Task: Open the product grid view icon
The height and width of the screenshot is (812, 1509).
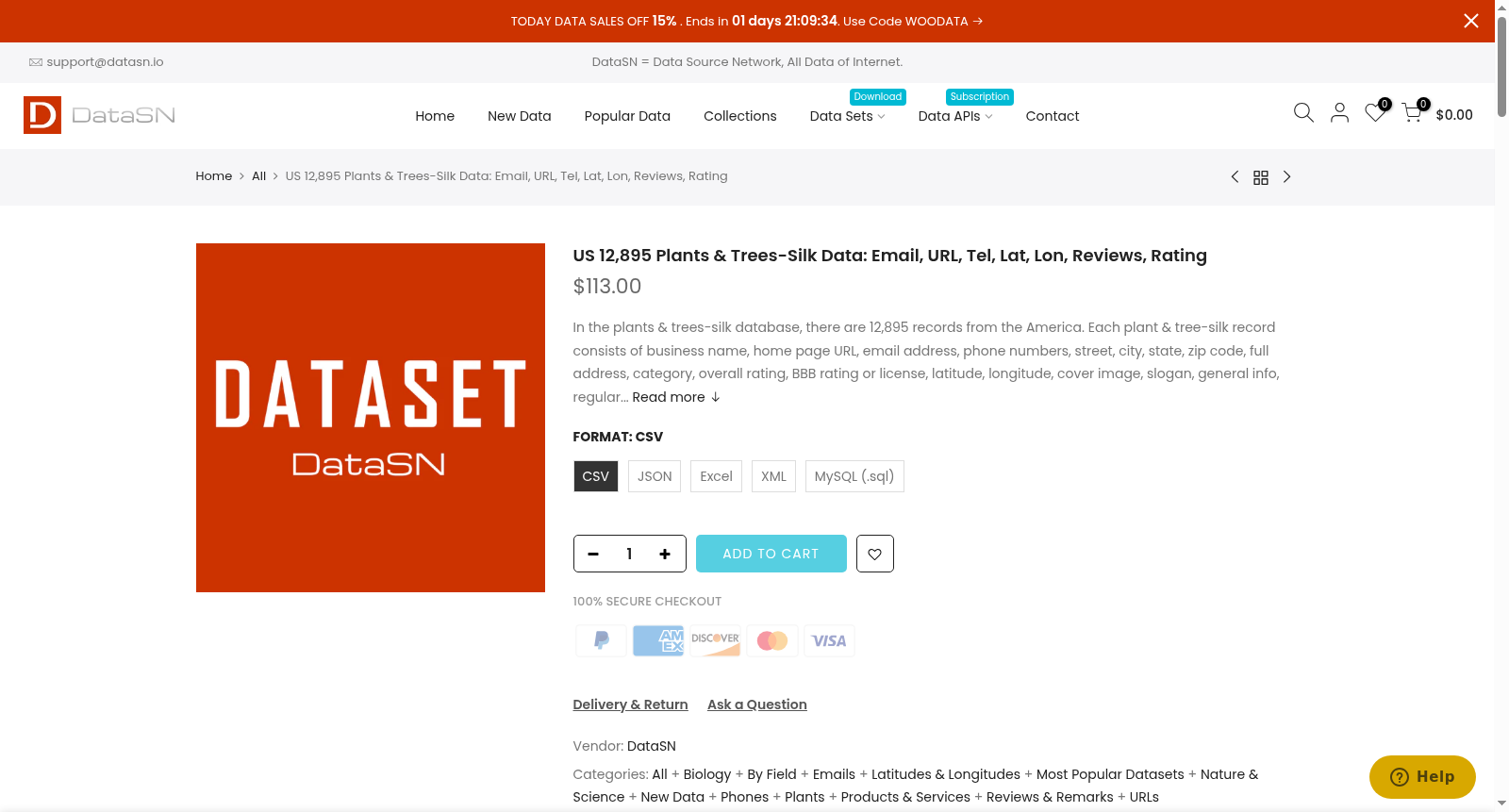Action: click(1261, 177)
